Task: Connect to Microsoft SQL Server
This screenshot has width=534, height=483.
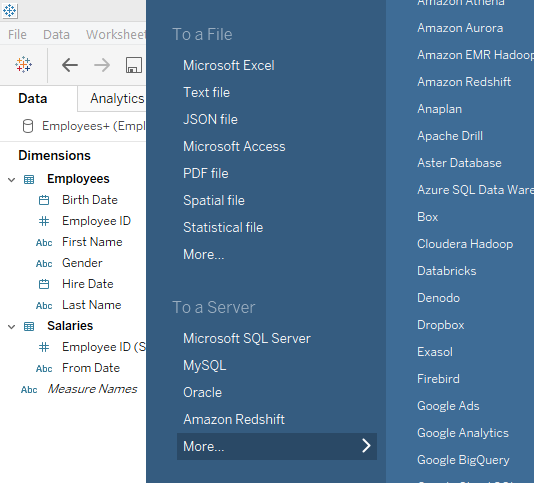Action: pos(247,338)
